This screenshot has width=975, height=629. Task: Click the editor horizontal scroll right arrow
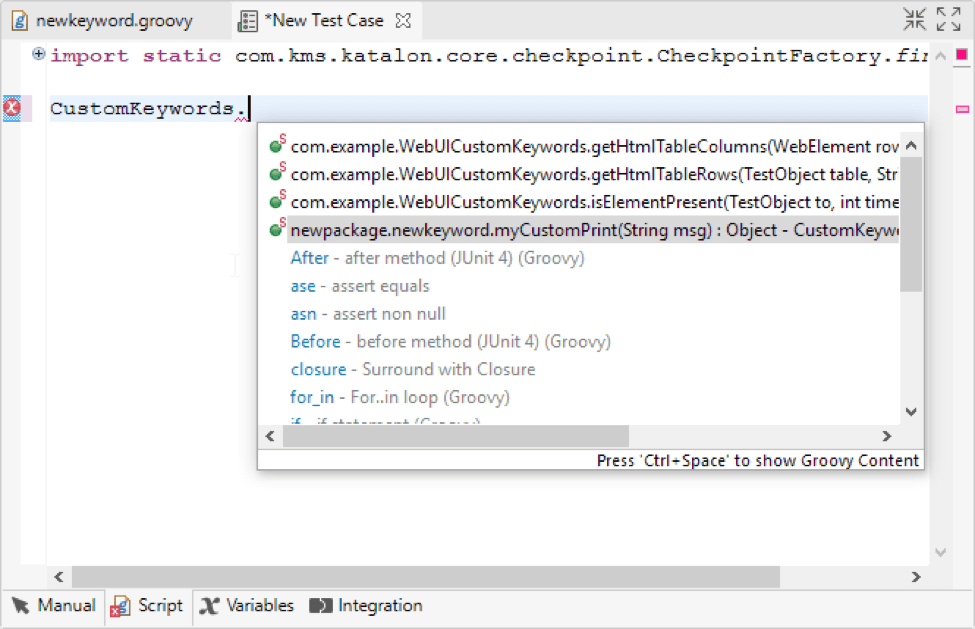click(916, 577)
